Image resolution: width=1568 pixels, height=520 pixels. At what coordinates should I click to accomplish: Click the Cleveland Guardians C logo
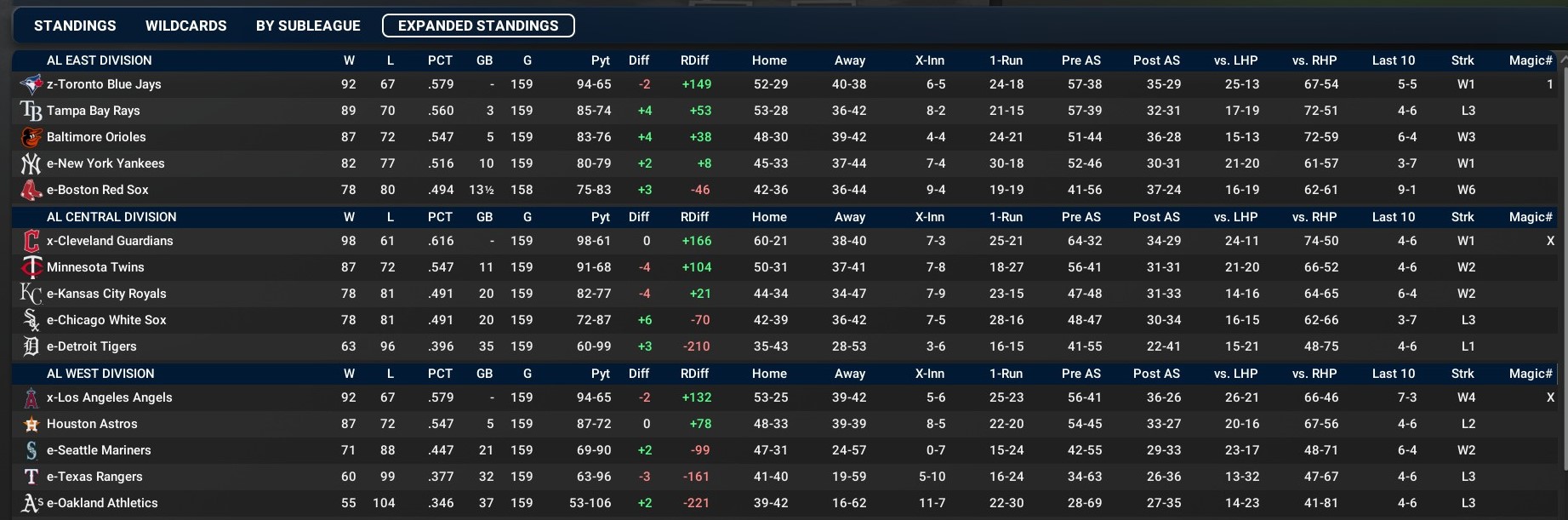31,241
